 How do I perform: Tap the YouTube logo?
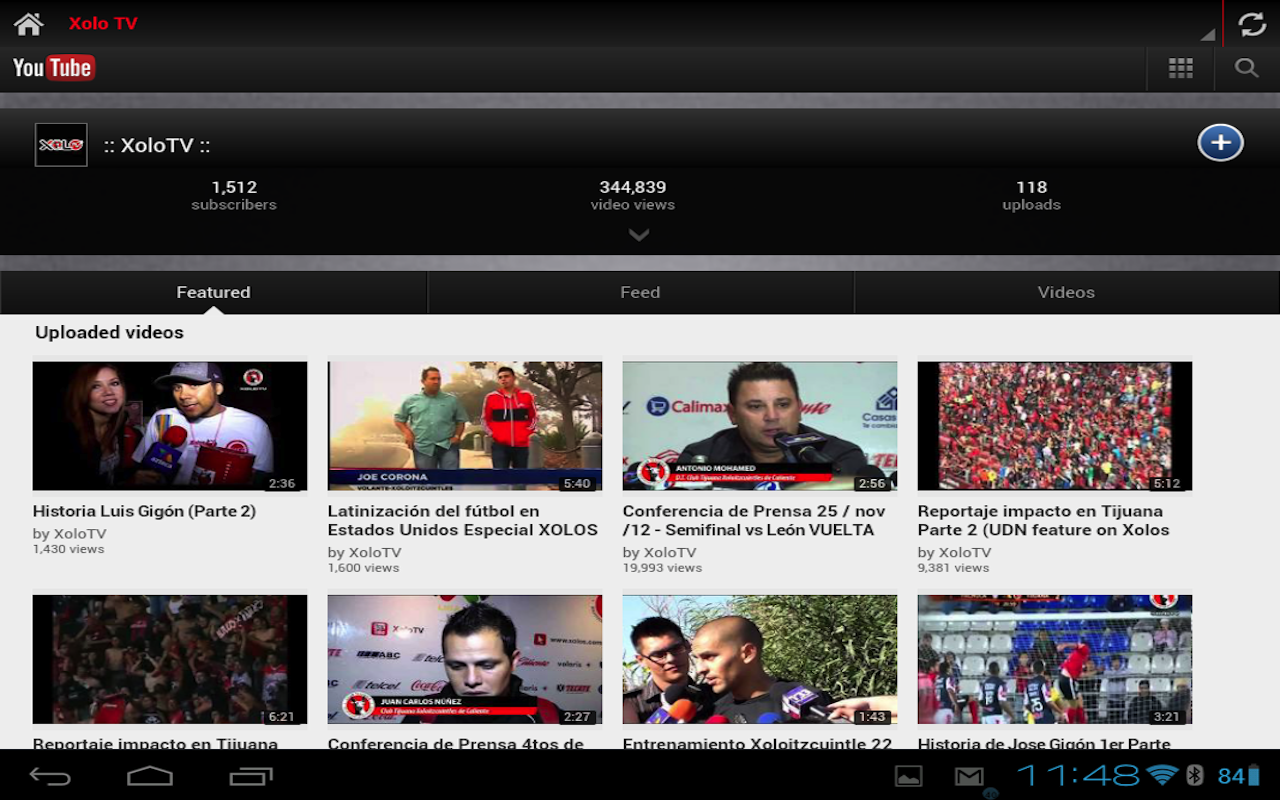54,68
